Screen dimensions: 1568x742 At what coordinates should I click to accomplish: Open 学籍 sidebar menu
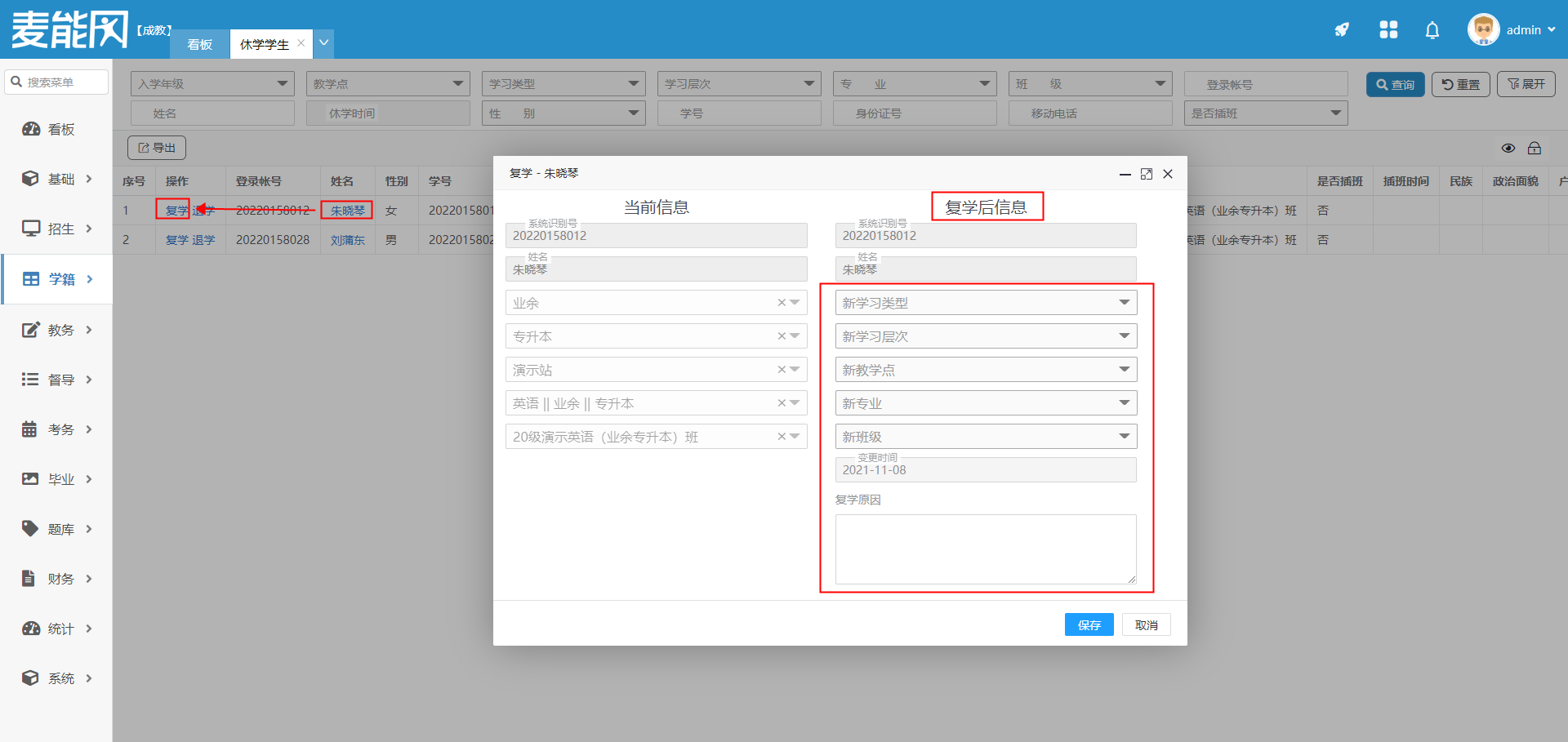[x=57, y=279]
